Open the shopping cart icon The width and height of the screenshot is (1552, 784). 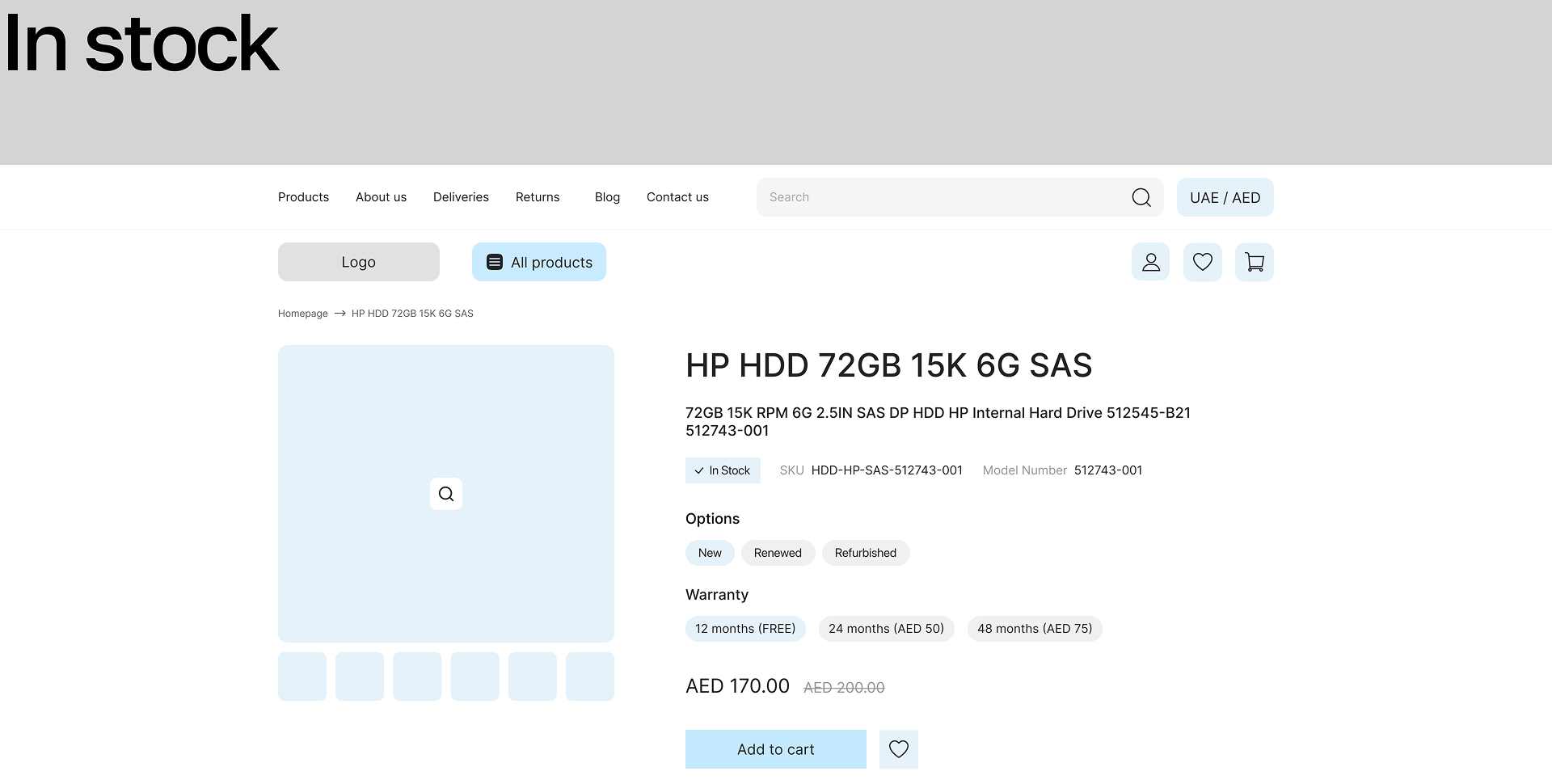[1254, 261]
